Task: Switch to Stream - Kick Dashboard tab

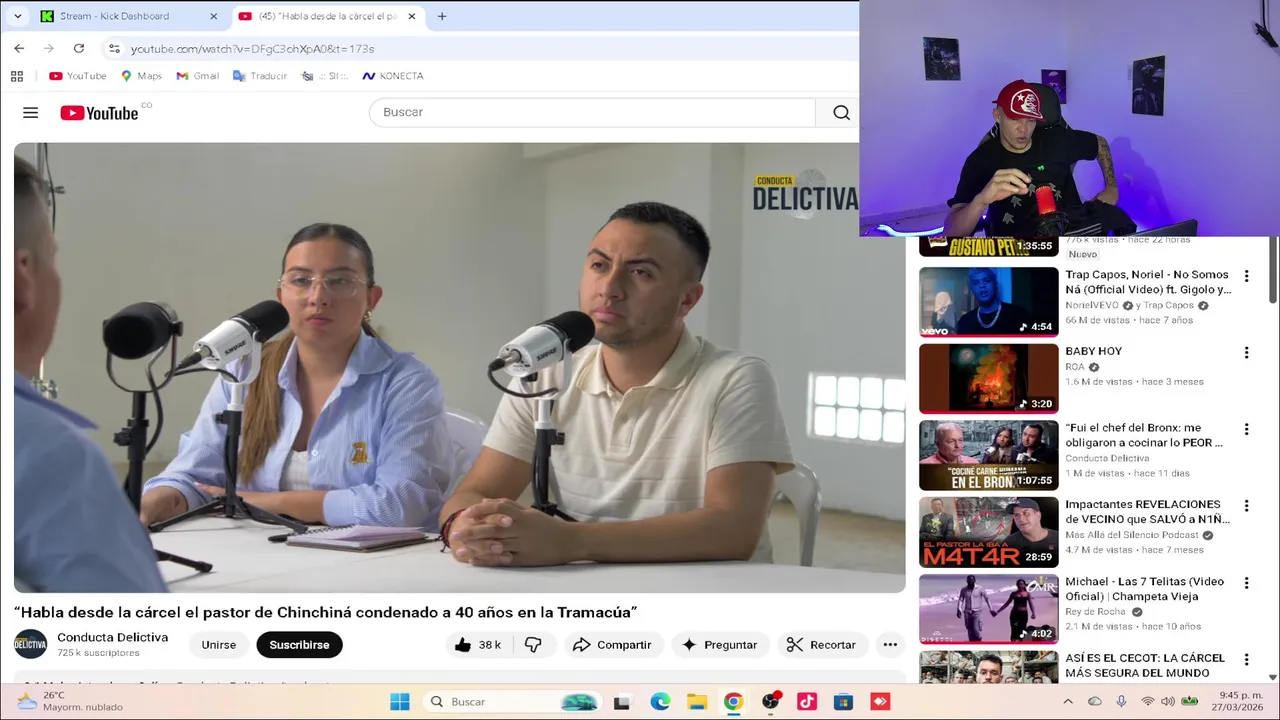Action: point(128,16)
